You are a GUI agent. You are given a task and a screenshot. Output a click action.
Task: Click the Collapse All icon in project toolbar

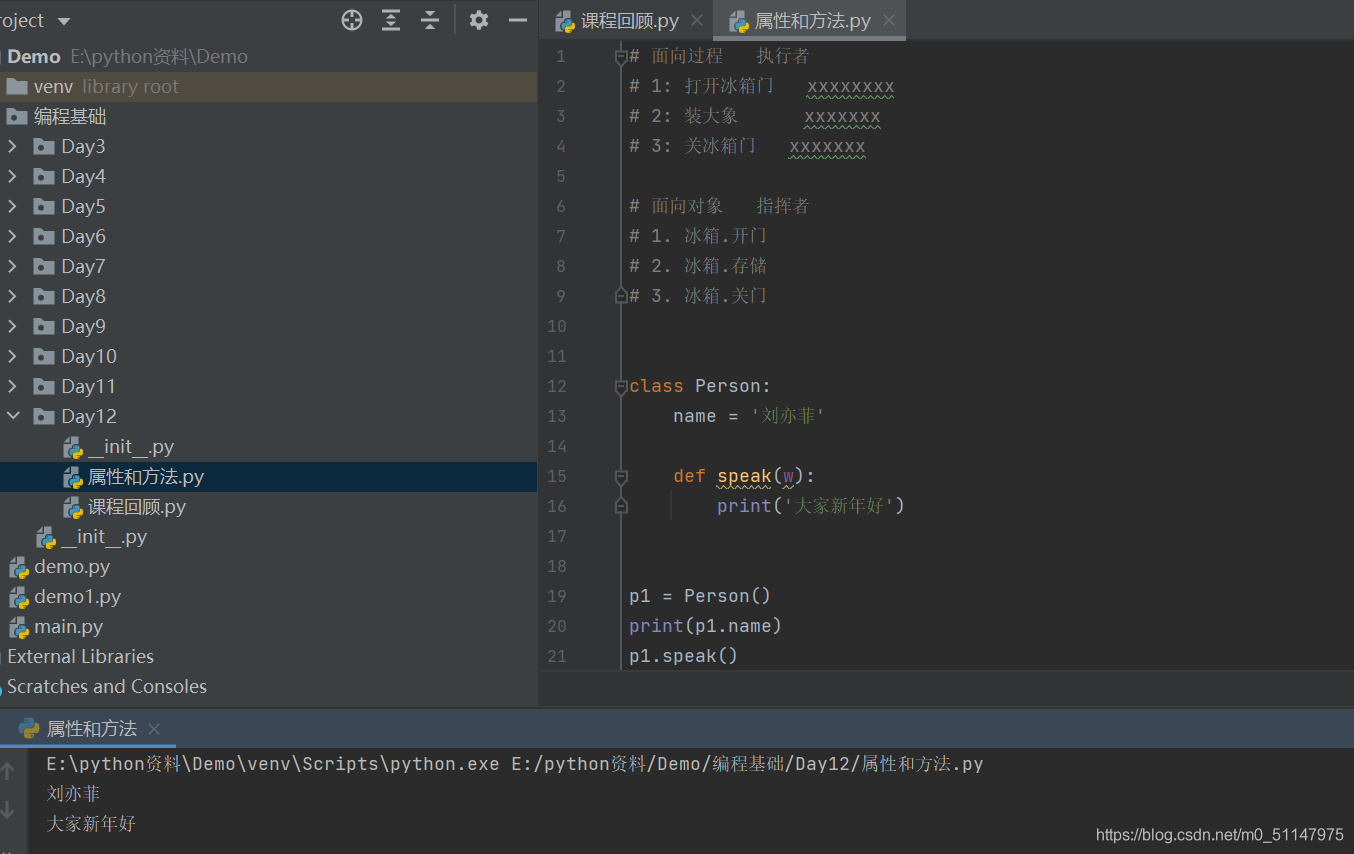click(x=430, y=20)
